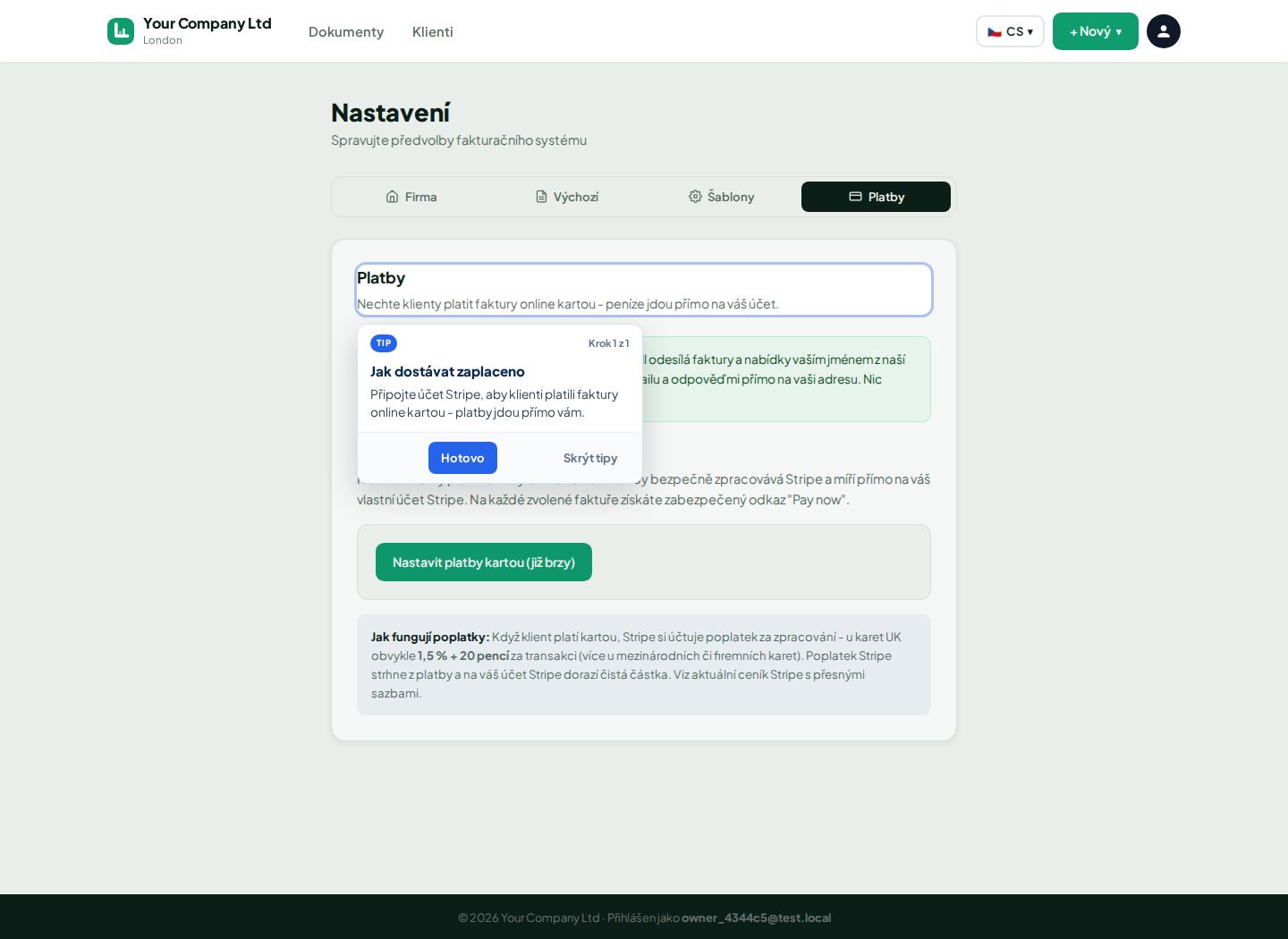Click the gear icon on Šablony tab
Viewport: 1288px width, 939px height.
click(x=695, y=197)
